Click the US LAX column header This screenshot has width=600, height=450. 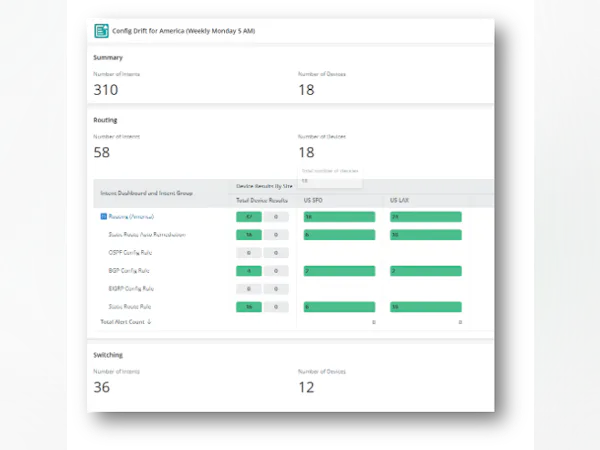pos(399,200)
